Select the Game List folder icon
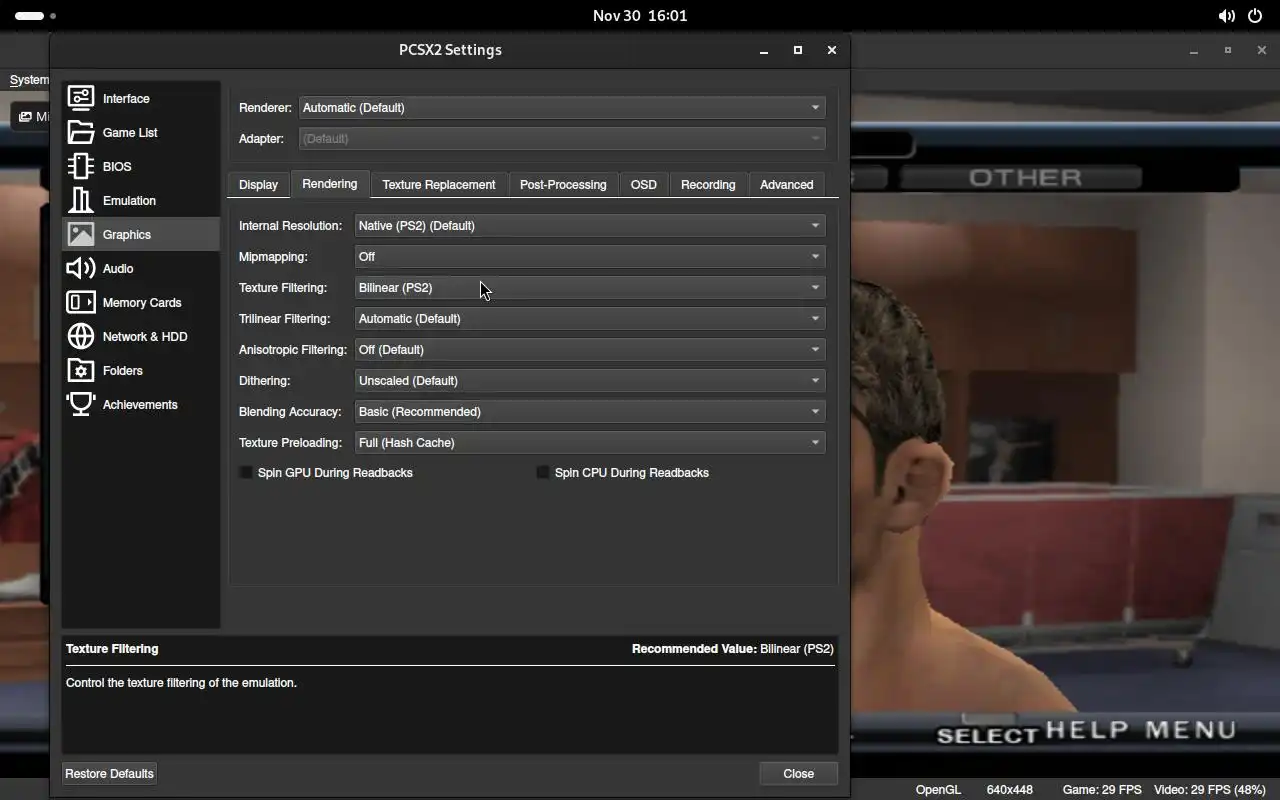This screenshot has height=800, width=1280. (81, 132)
